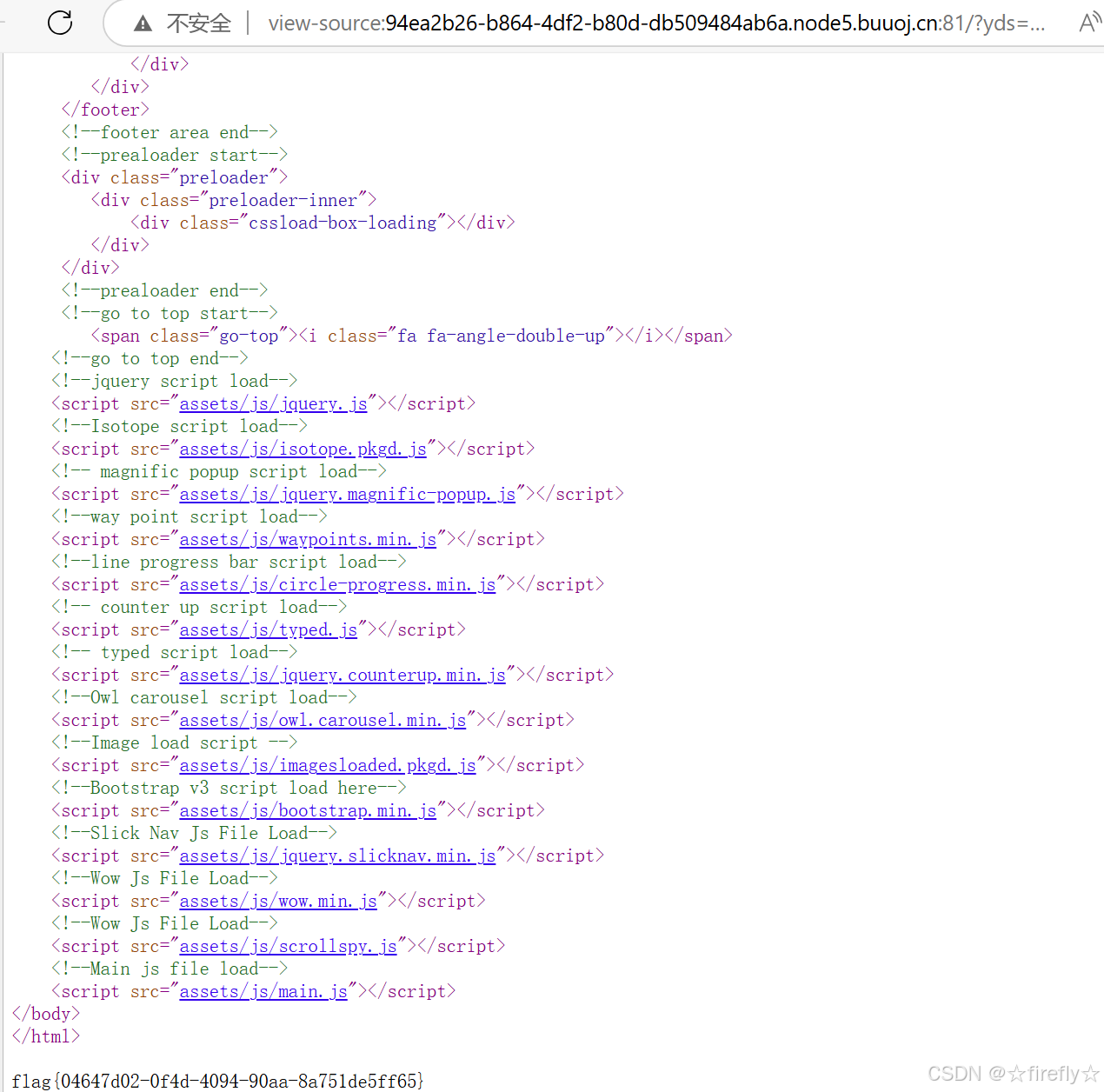Click the <!--go to top start--> comment

[x=170, y=313]
